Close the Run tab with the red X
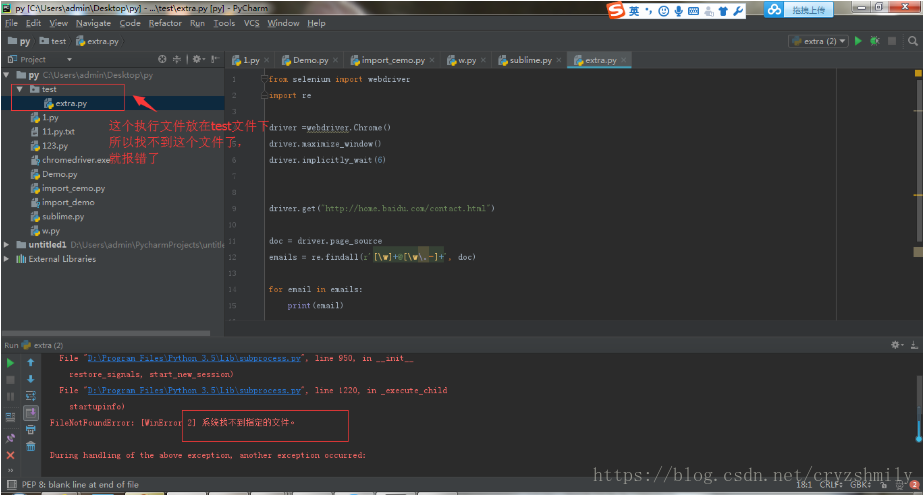This screenshot has height=495, width=924. click(10, 456)
